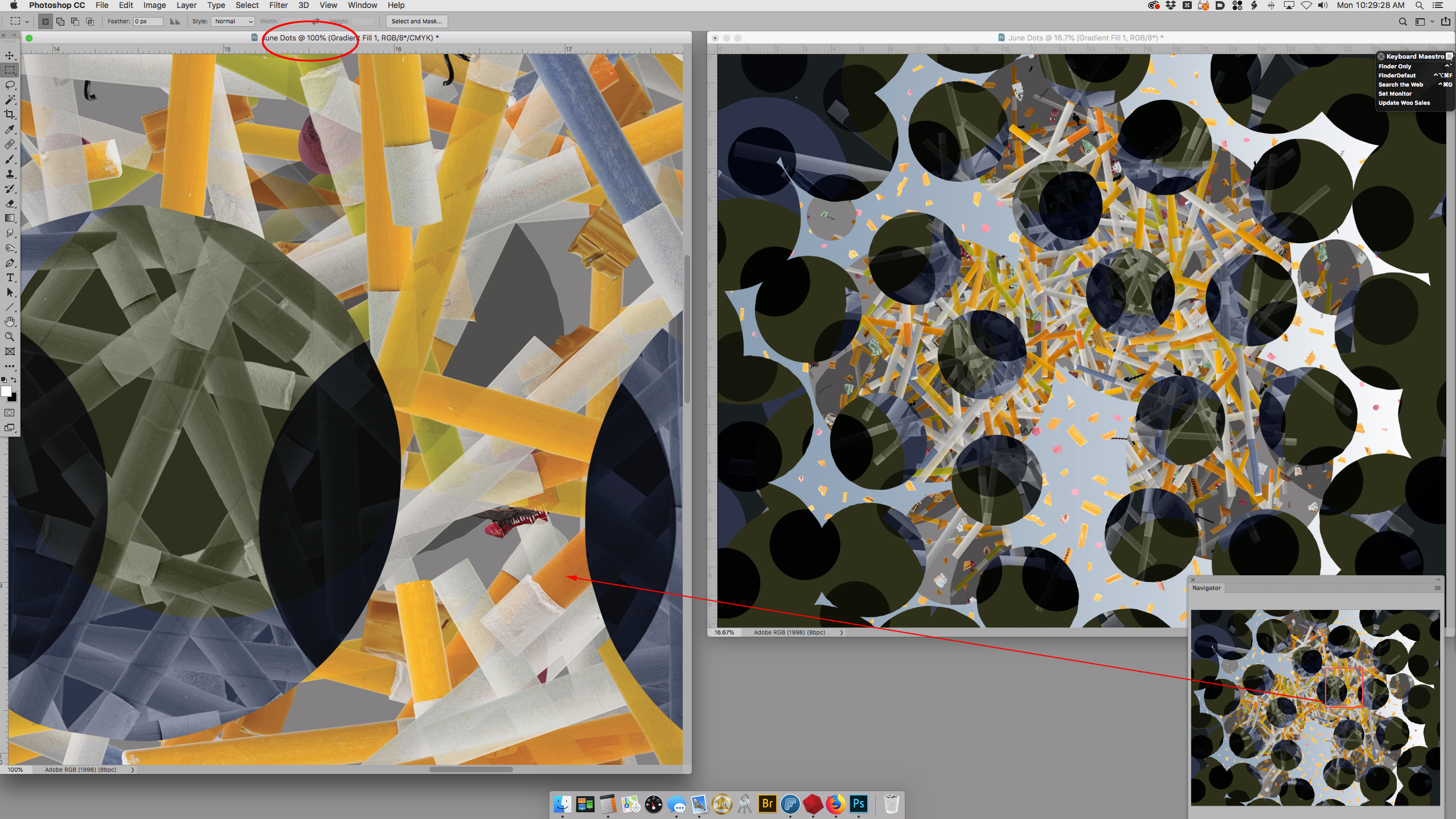The height and width of the screenshot is (819, 1456).
Task: Select the Move tool
Action: [x=10, y=55]
